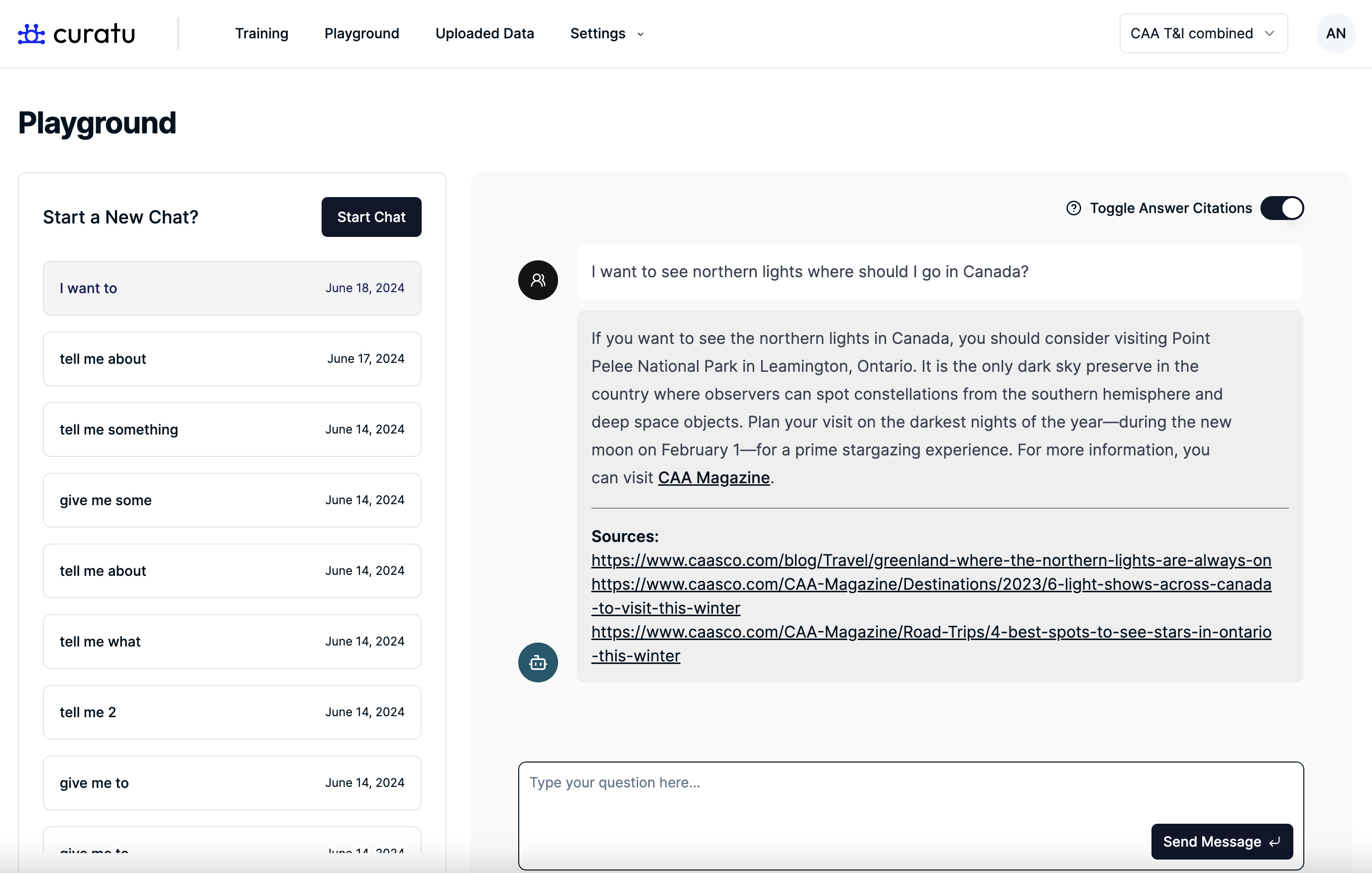Open the 6-light-shows-across-canada source link
The width and height of the screenshot is (1372, 873).
(931, 596)
